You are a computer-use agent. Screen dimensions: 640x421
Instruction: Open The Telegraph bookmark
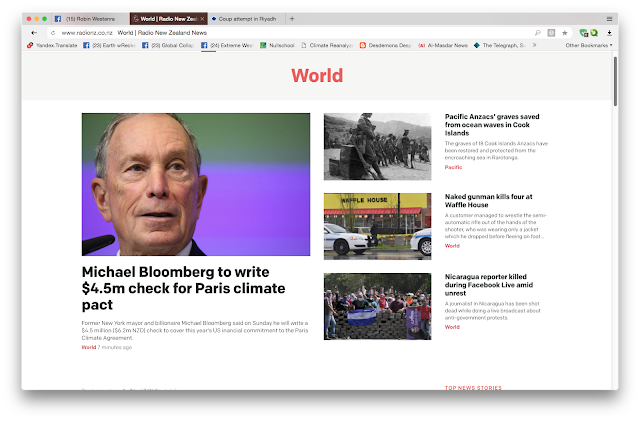tap(500, 45)
